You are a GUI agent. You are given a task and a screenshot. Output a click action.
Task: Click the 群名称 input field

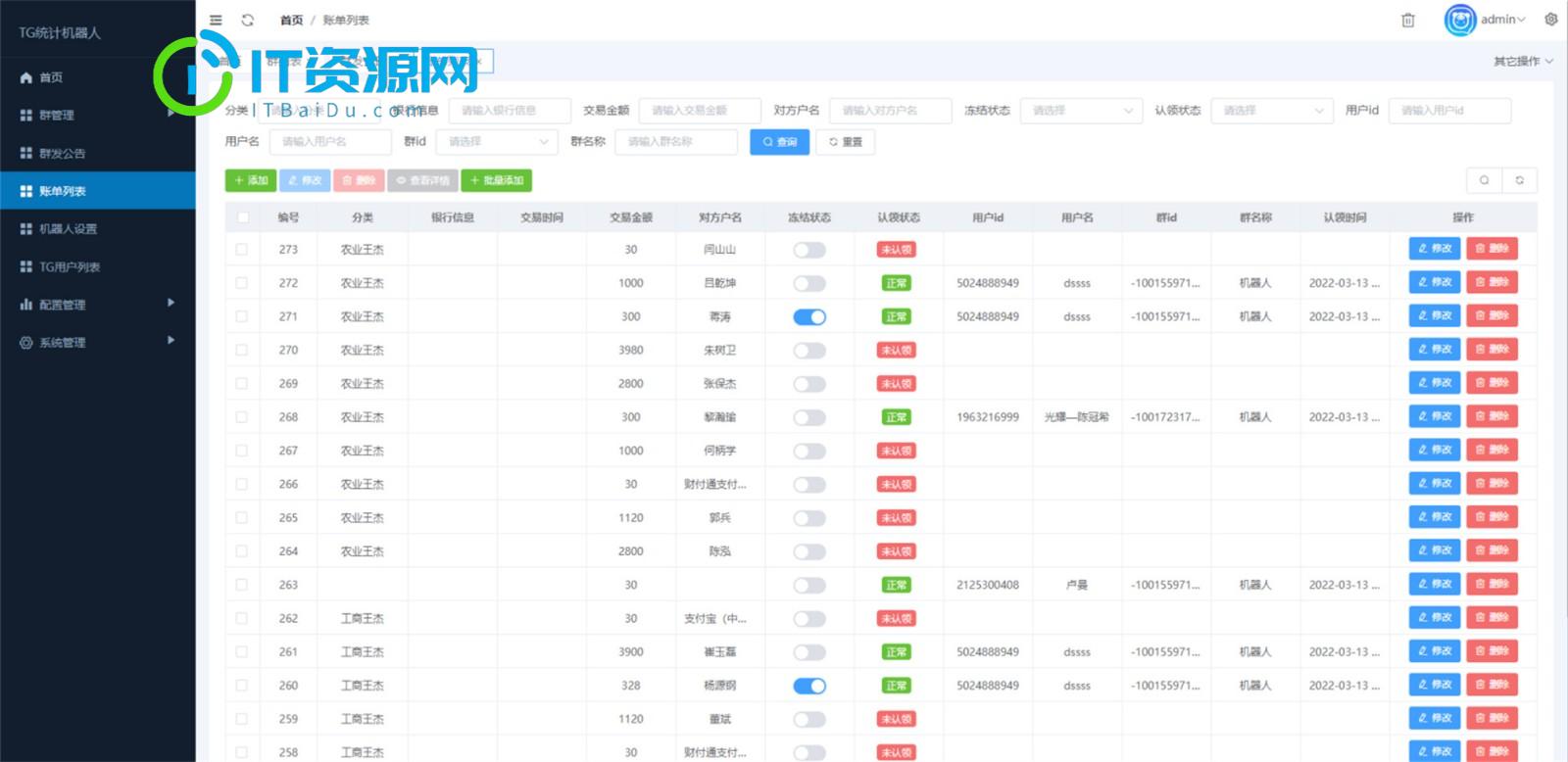pyautogui.click(x=676, y=142)
